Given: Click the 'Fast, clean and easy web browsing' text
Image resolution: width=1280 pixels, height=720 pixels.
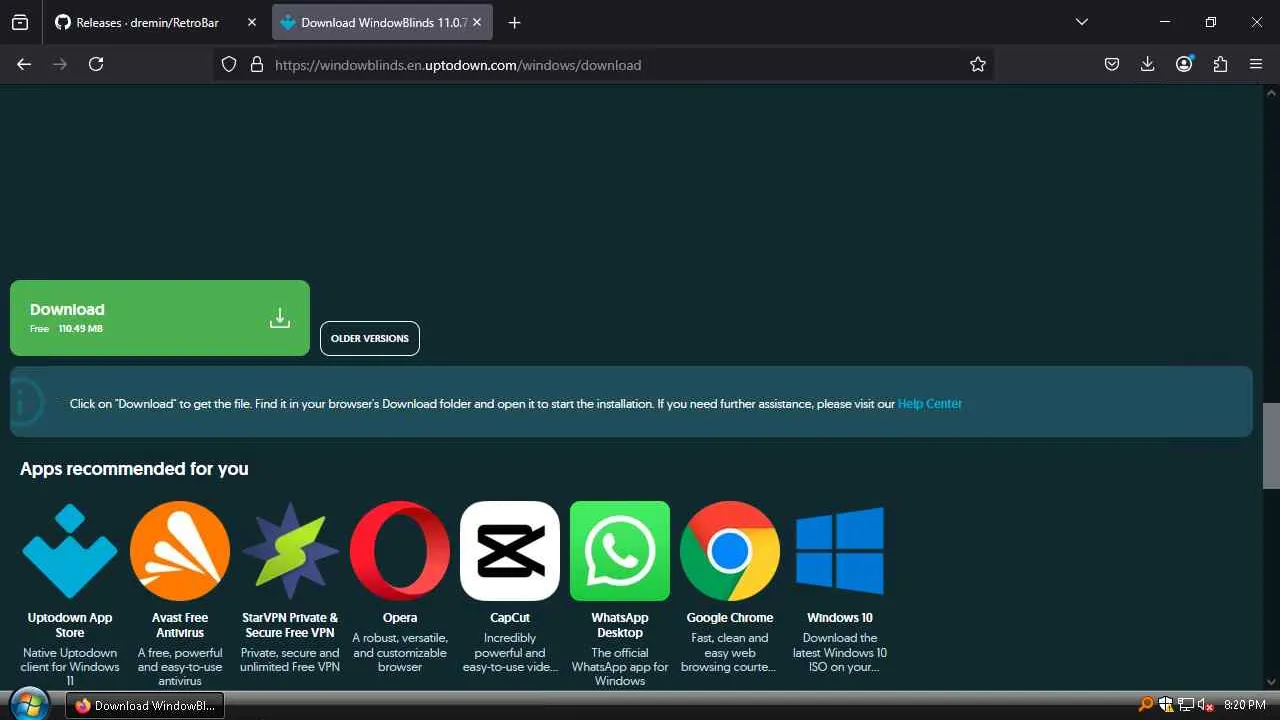Looking at the screenshot, I should pyautogui.click(x=730, y=652).
